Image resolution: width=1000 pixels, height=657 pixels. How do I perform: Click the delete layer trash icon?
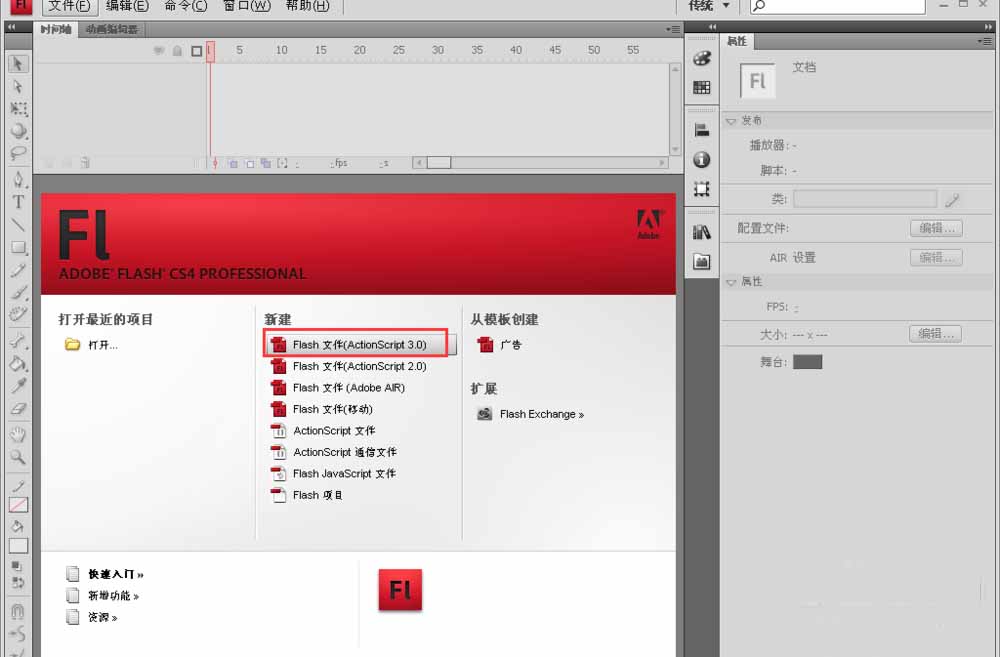pos(85,163)
